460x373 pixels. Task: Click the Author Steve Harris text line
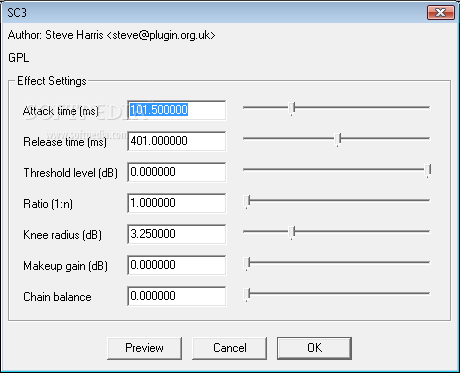[x=112, y=35]
